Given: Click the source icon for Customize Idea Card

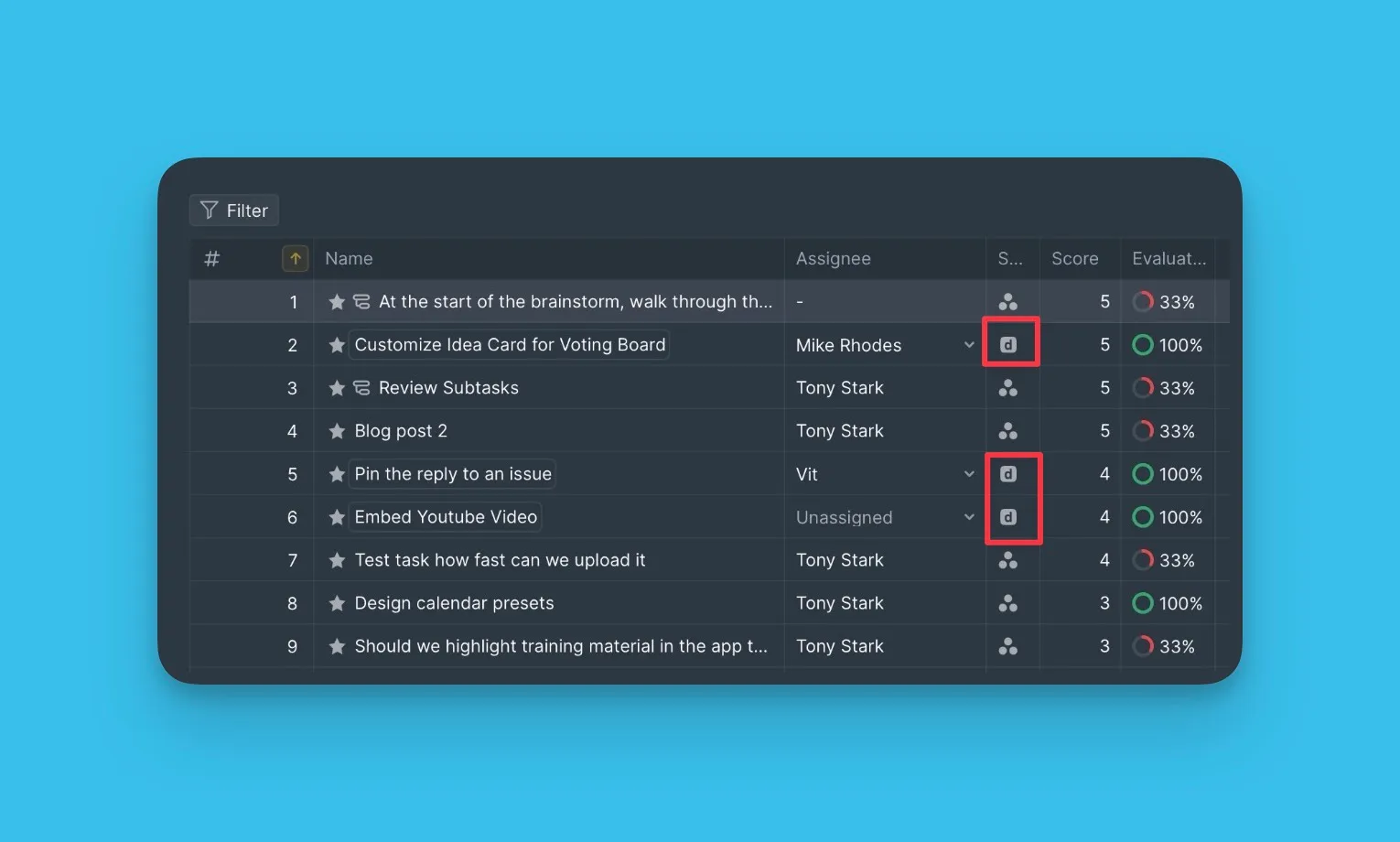Looking at the screenshot, I should click(x=1007, y=345).
